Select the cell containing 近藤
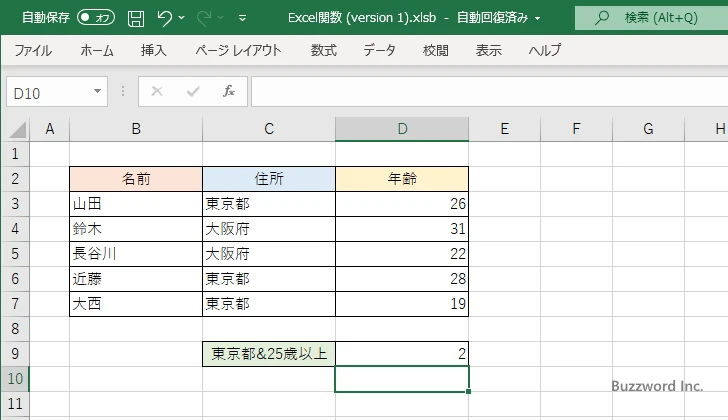Image resolution: width=728 pixels, height=420 pixels. click(136, 279)
